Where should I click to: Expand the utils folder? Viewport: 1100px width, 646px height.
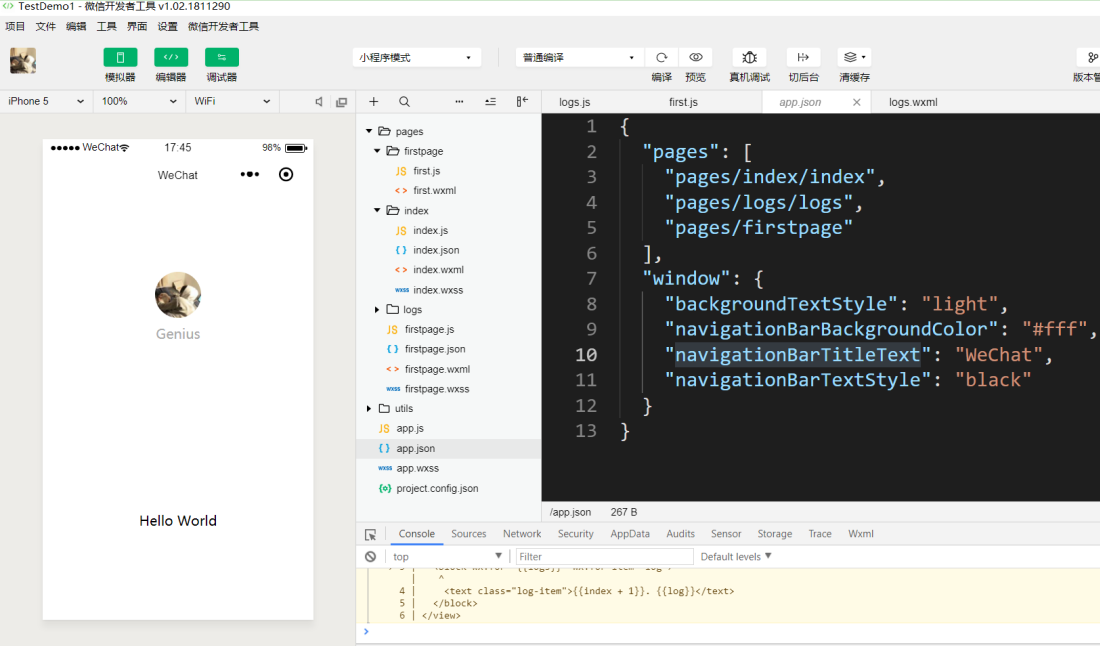[369, 408]
